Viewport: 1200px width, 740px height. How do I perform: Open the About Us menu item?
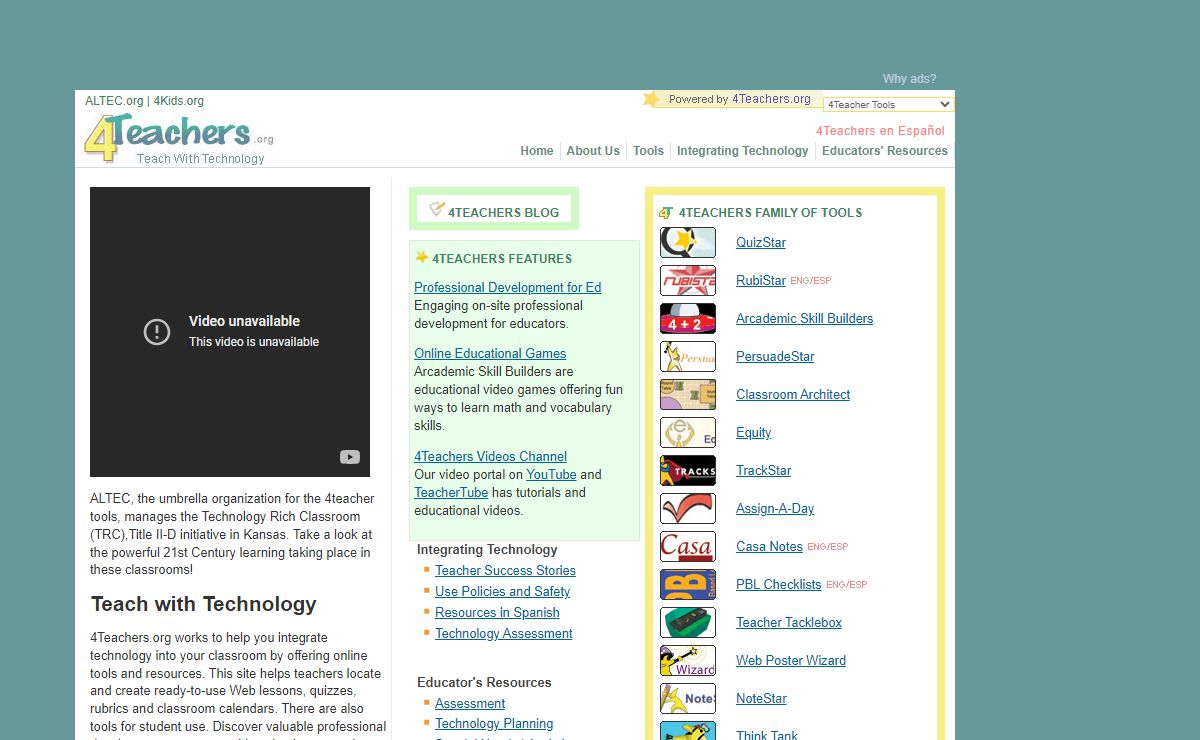pyautogui.click(x=593, y=151)
